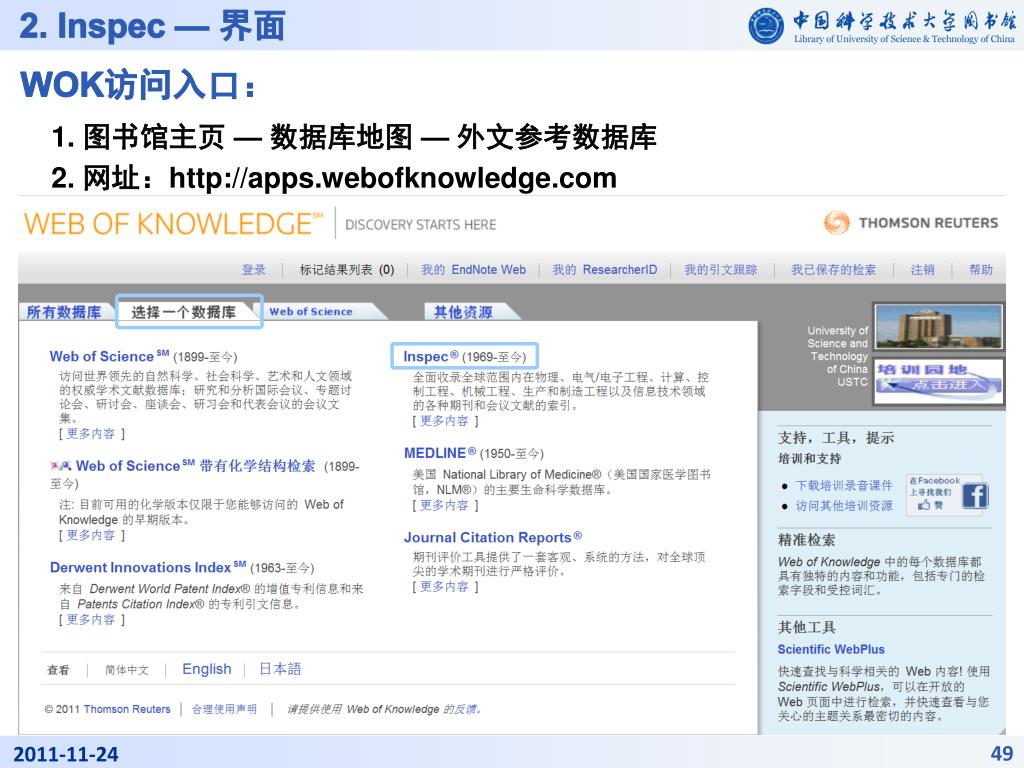Click 更多内容 under MEDLINE description
This screenshot has height=768, width=1024.
coord(444,505)
